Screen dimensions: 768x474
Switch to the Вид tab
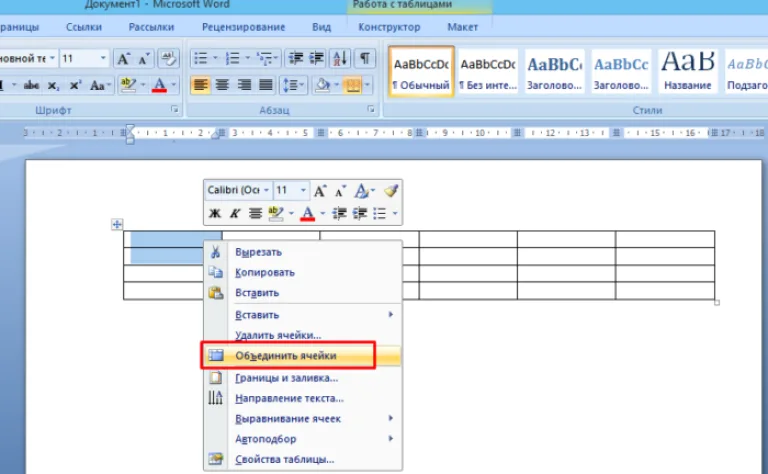point(321,27)
